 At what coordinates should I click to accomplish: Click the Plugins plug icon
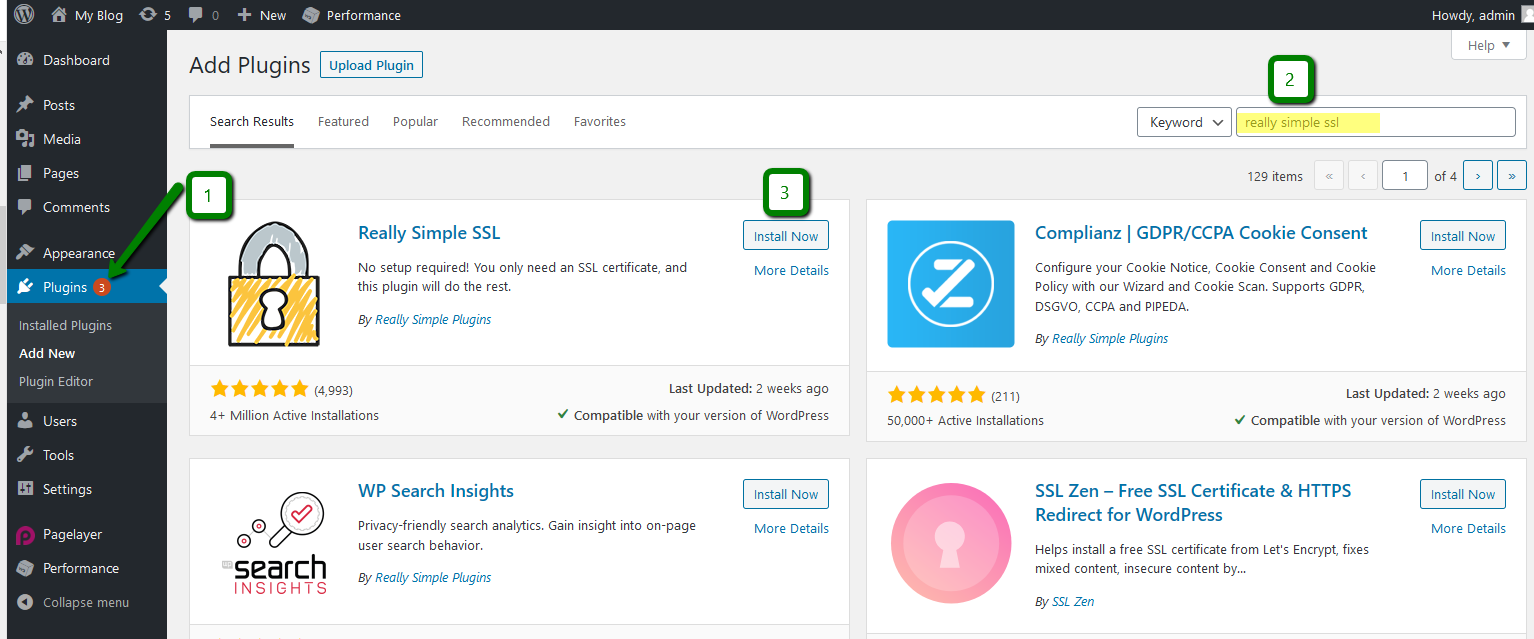point(25,287)
